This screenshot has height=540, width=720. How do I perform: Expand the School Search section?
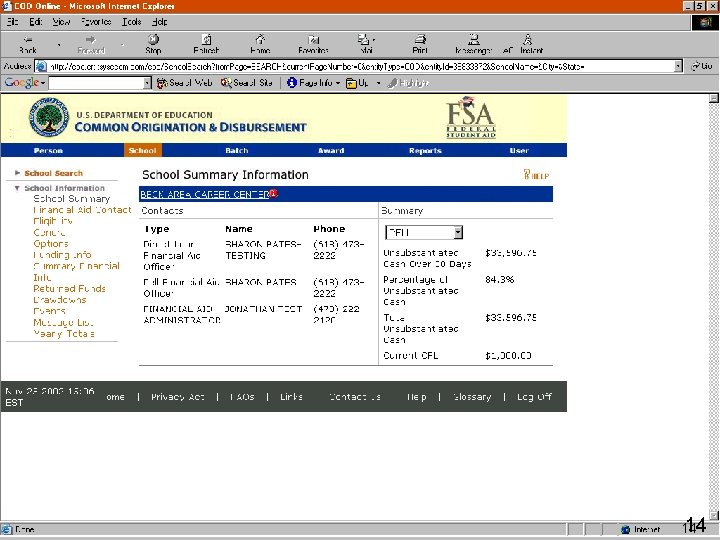point(54,173)
